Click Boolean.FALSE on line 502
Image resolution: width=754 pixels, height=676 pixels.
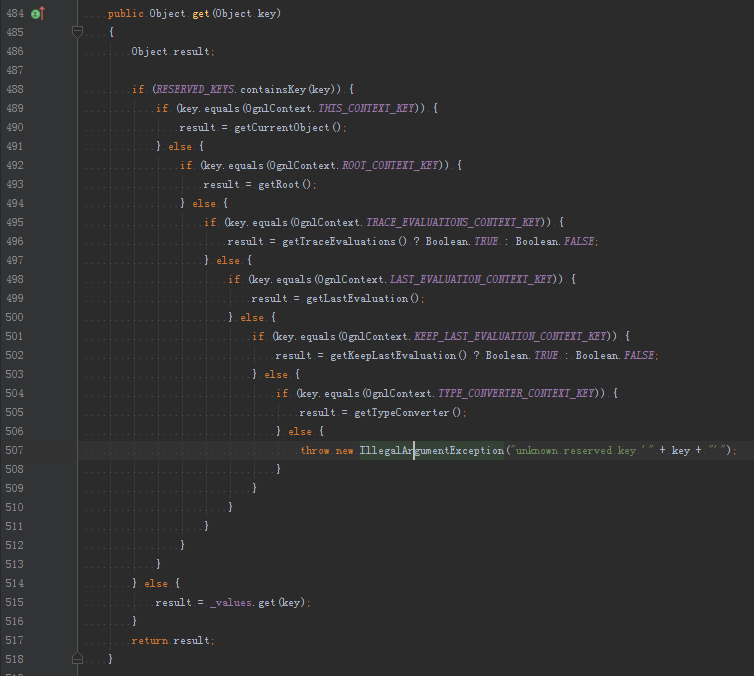point(615,355)
